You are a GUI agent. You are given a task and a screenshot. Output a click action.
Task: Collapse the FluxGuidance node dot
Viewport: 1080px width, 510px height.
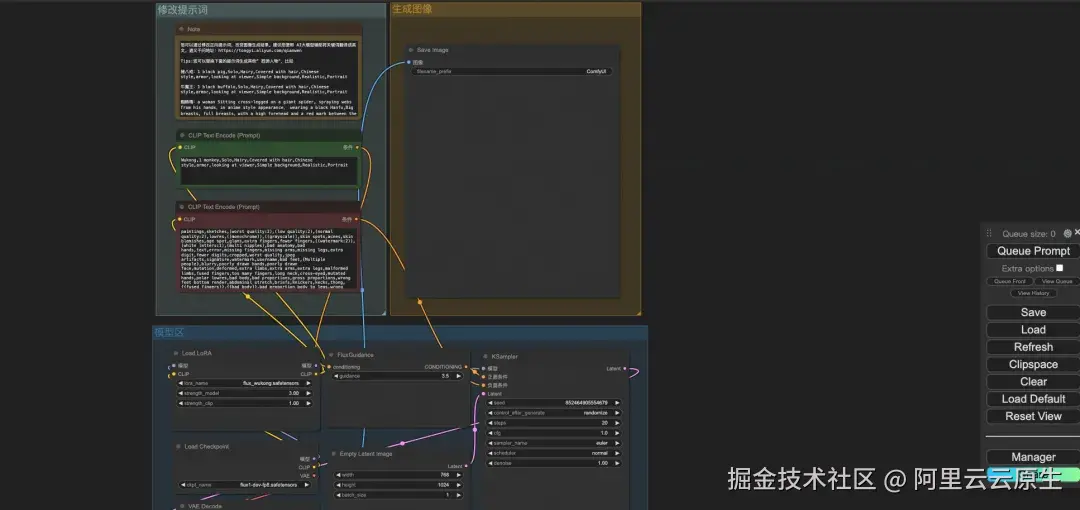(331, 355)
